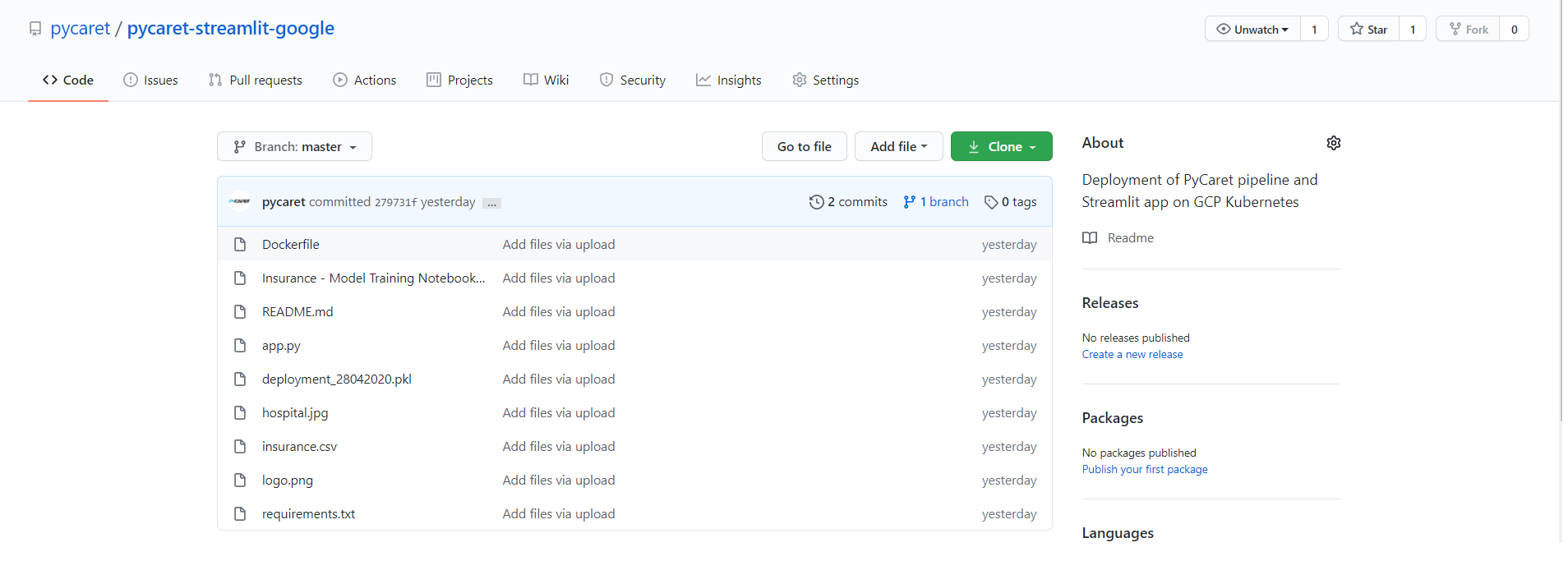Click the file icon next to Dockerfile
This screenshot has height=561, width=1568.
pos(240,244)
